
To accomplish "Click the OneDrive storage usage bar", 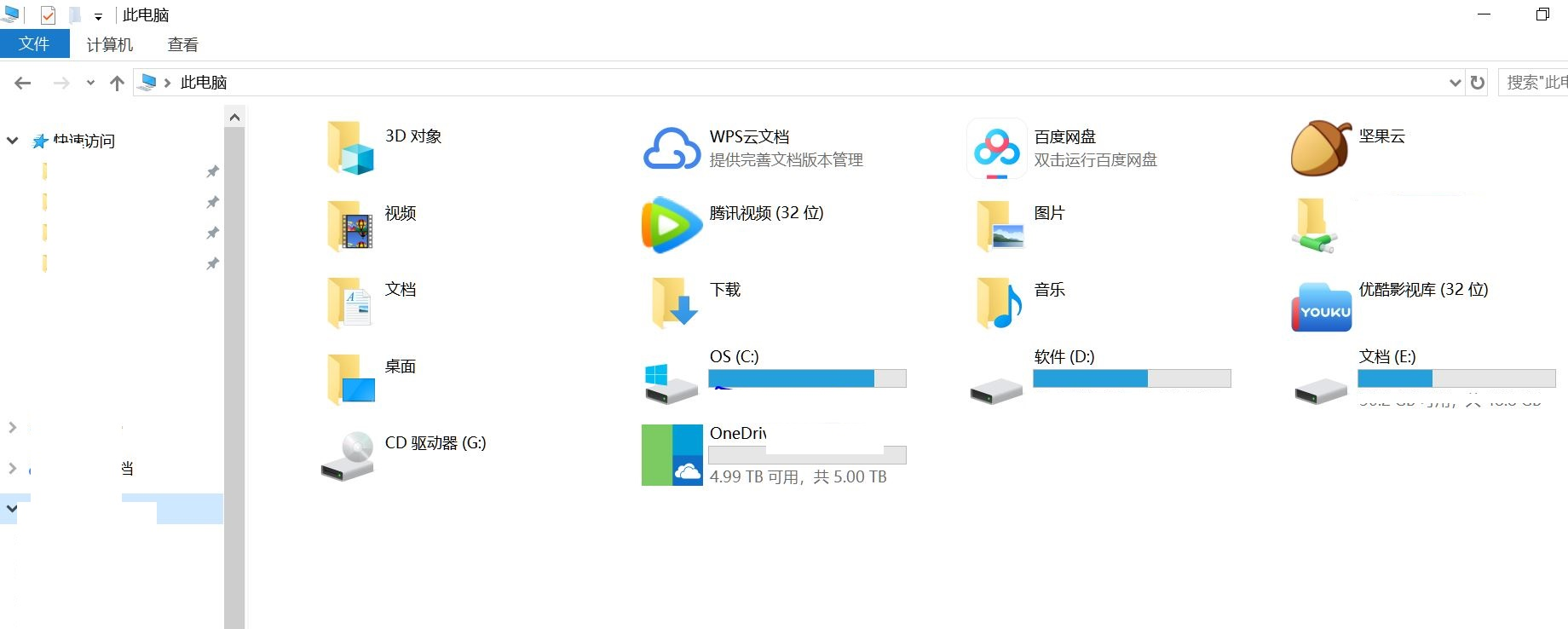I will click(807, 455).
